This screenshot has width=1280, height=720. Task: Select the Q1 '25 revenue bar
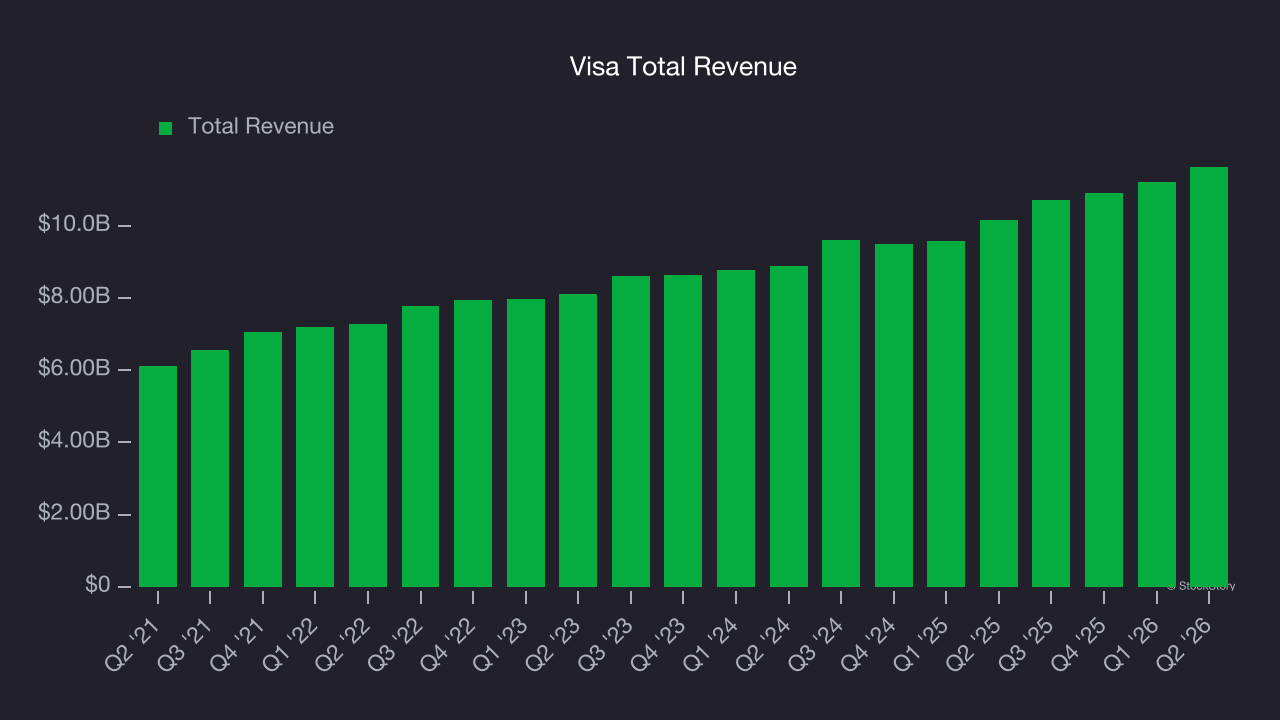(x=946, y=414)
